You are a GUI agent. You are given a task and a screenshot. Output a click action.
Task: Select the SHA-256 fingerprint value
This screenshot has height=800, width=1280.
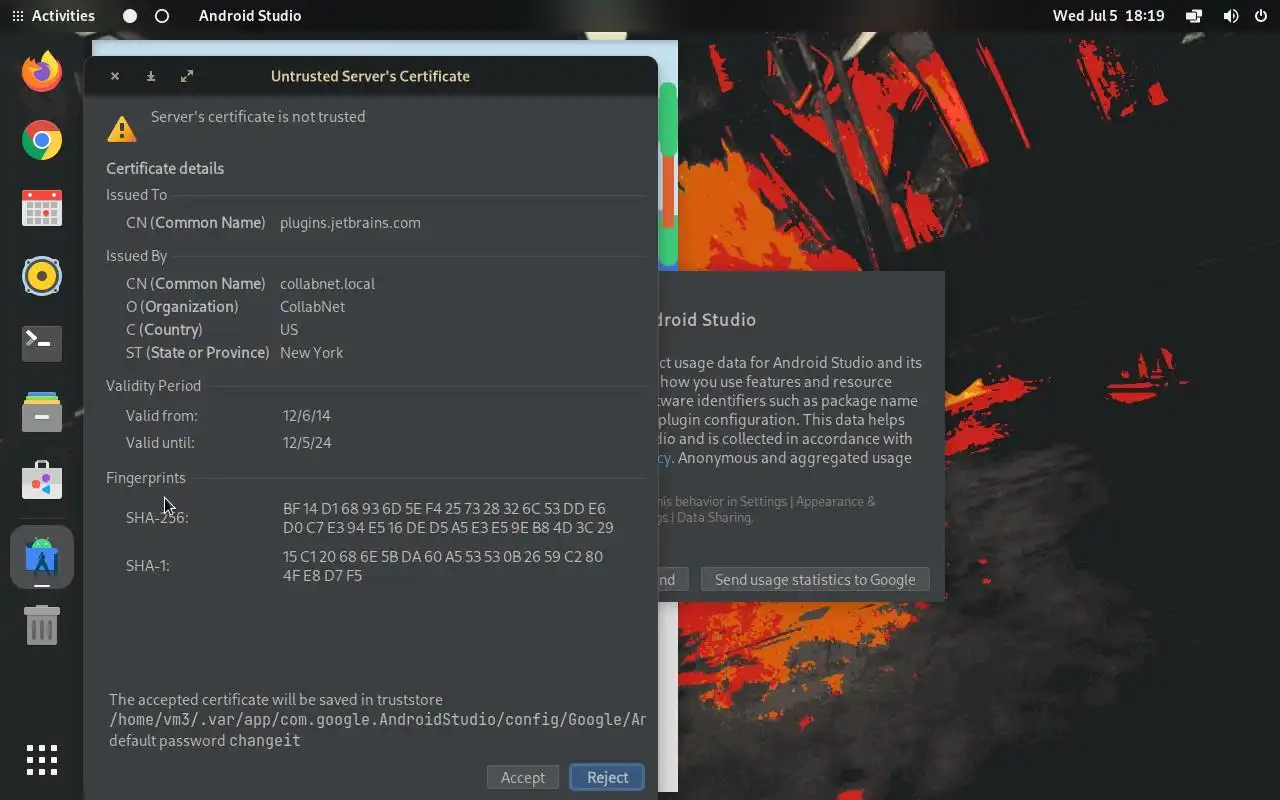click(448, 518)
